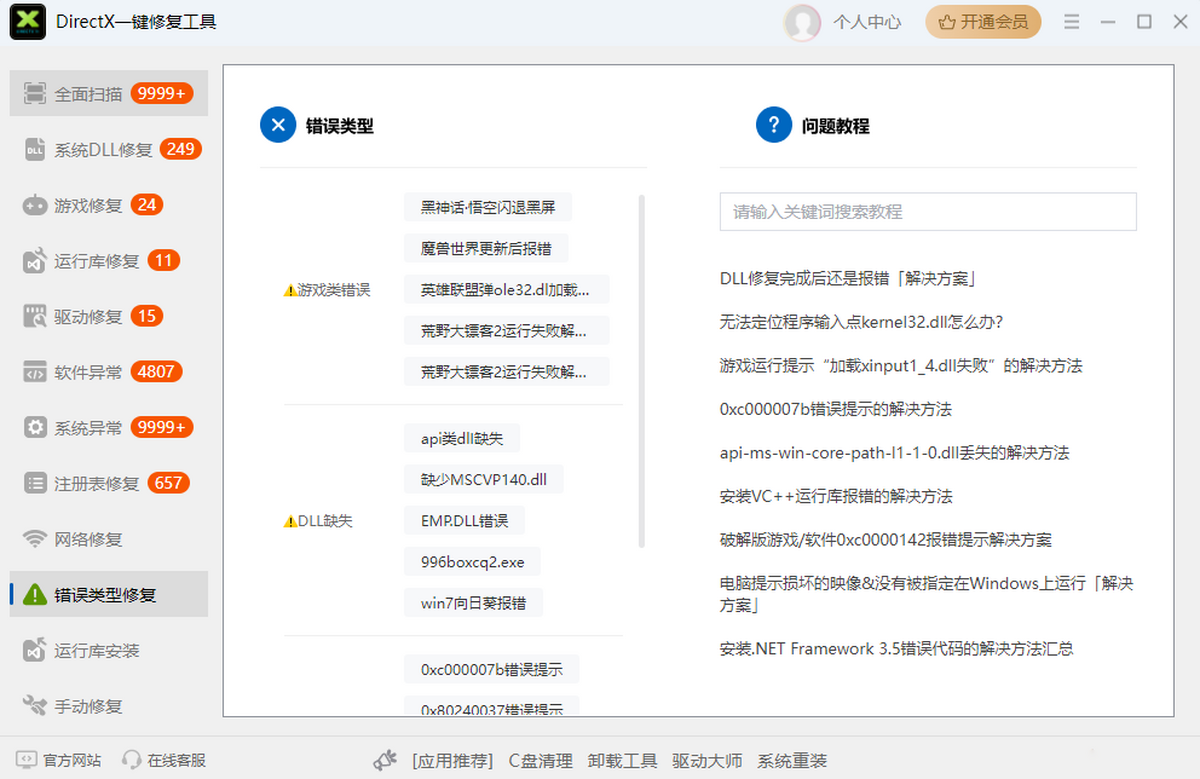Open 网络修复 sidebar item
The width and height of the screenshot is (1200, 779).
109,539
